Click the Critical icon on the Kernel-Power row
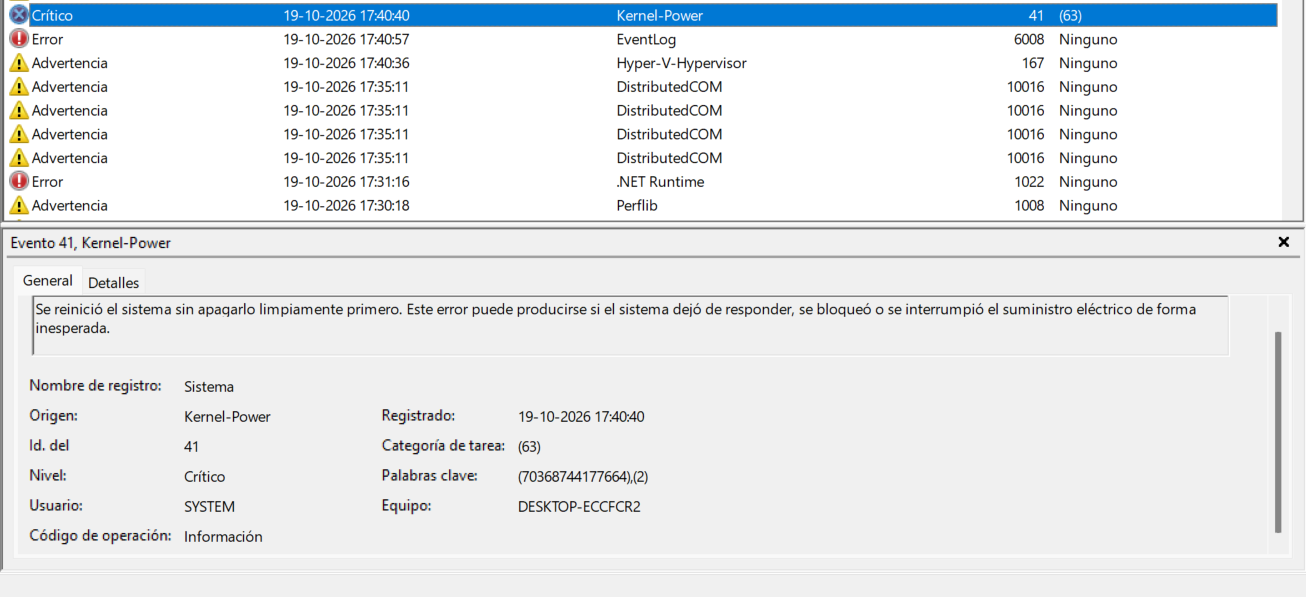The width and height of the screenshot is (1306, 597). click(x=19, y=15)
